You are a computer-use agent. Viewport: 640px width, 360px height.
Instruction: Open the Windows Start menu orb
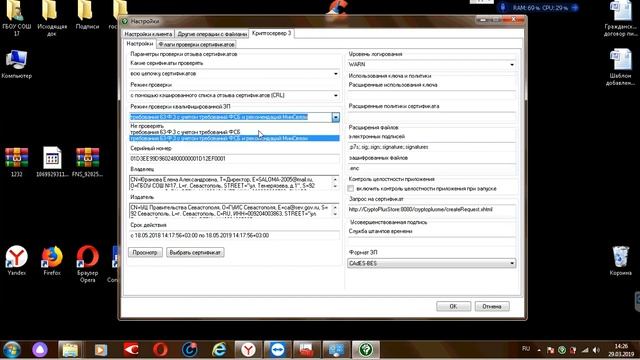point(12,350)
